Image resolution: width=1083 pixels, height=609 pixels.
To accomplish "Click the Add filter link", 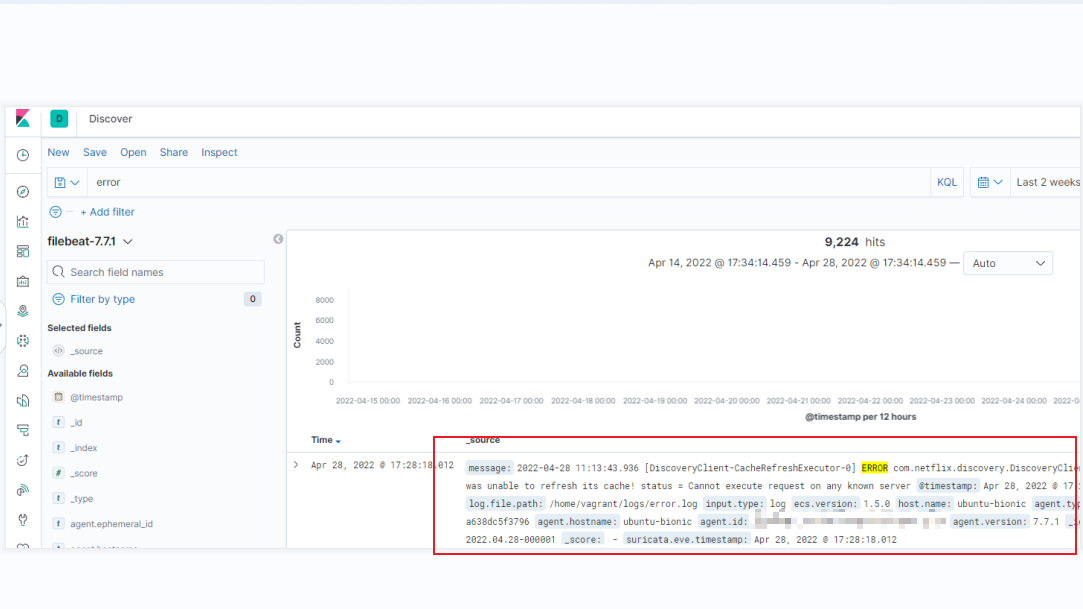I will coord(107,212).
